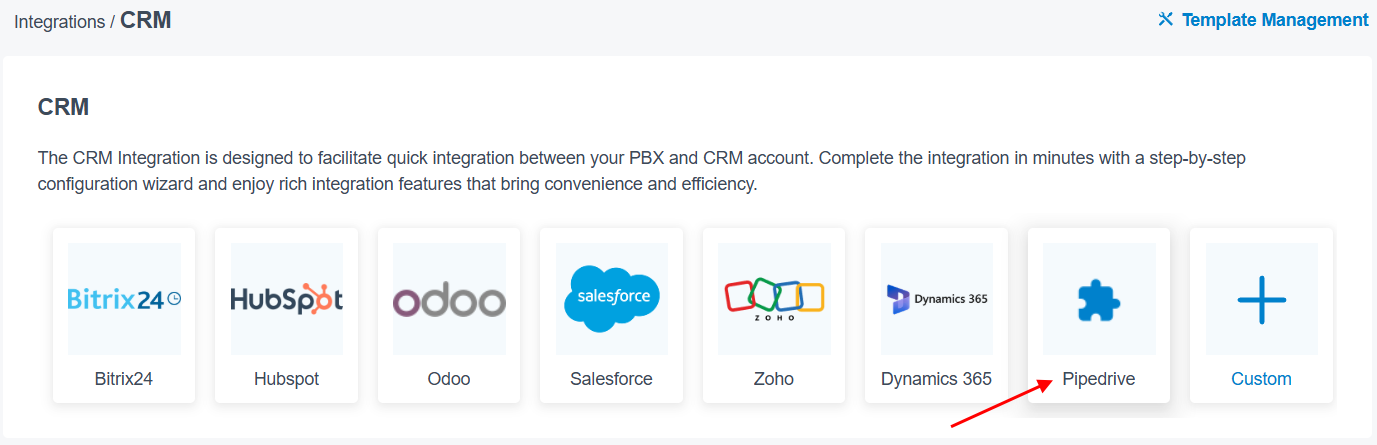Click the Pipedrive puzzle piece icon
The image size is (1377, 445).
tap(1099, 299)
